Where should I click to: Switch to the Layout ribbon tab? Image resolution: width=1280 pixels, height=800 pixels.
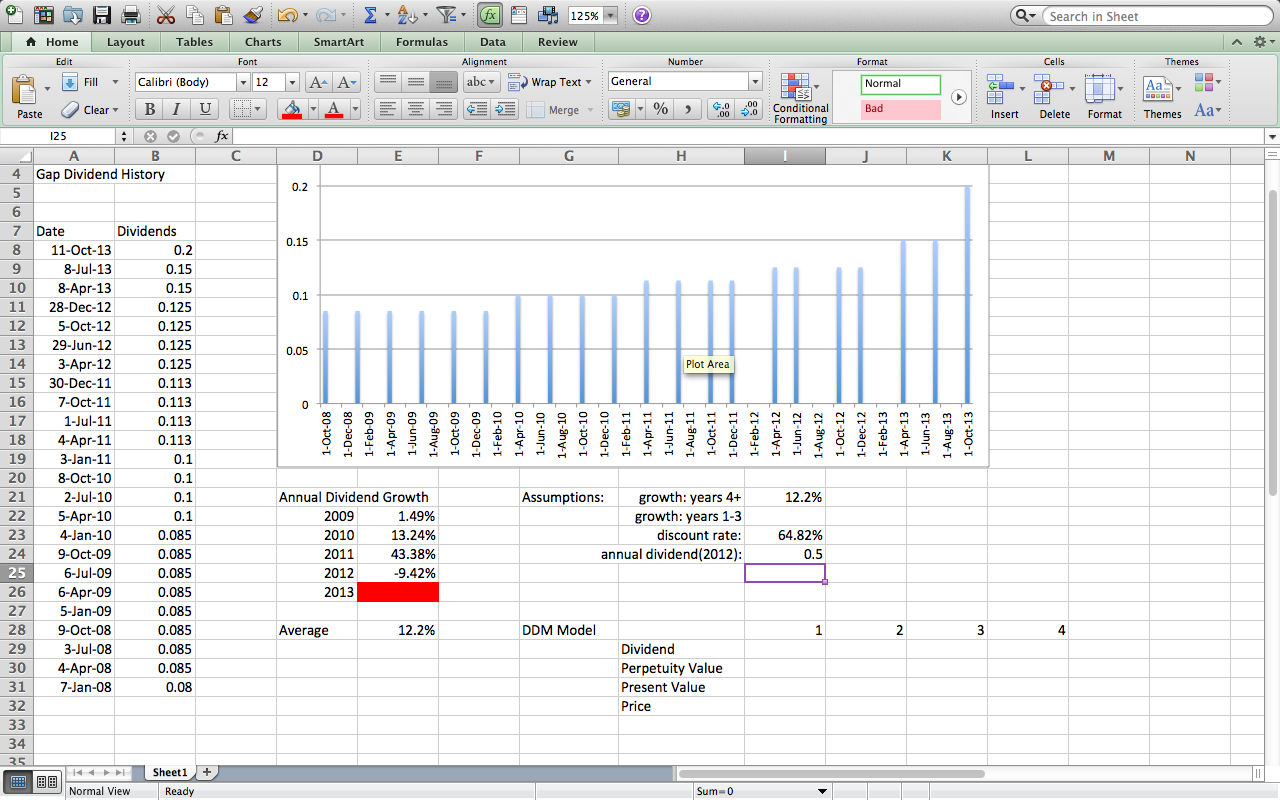click(126, 42)
